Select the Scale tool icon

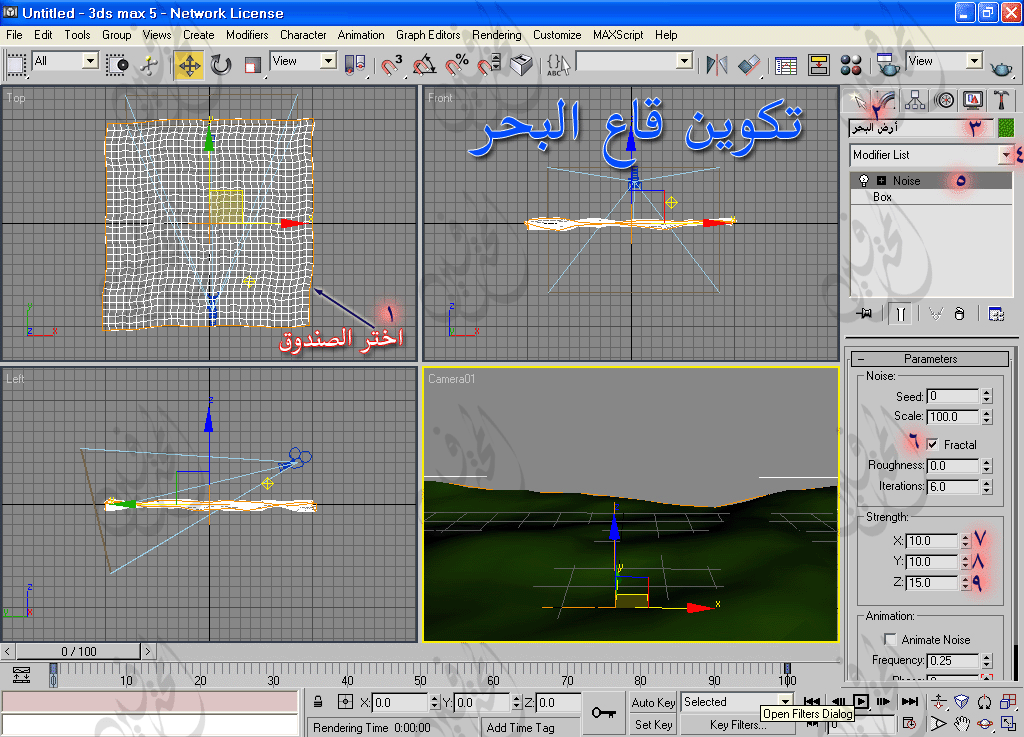[252, 65]
